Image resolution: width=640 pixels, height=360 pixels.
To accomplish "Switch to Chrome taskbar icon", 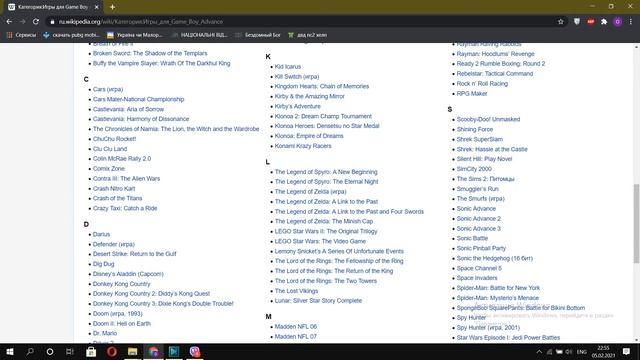I will coord(153,351).
